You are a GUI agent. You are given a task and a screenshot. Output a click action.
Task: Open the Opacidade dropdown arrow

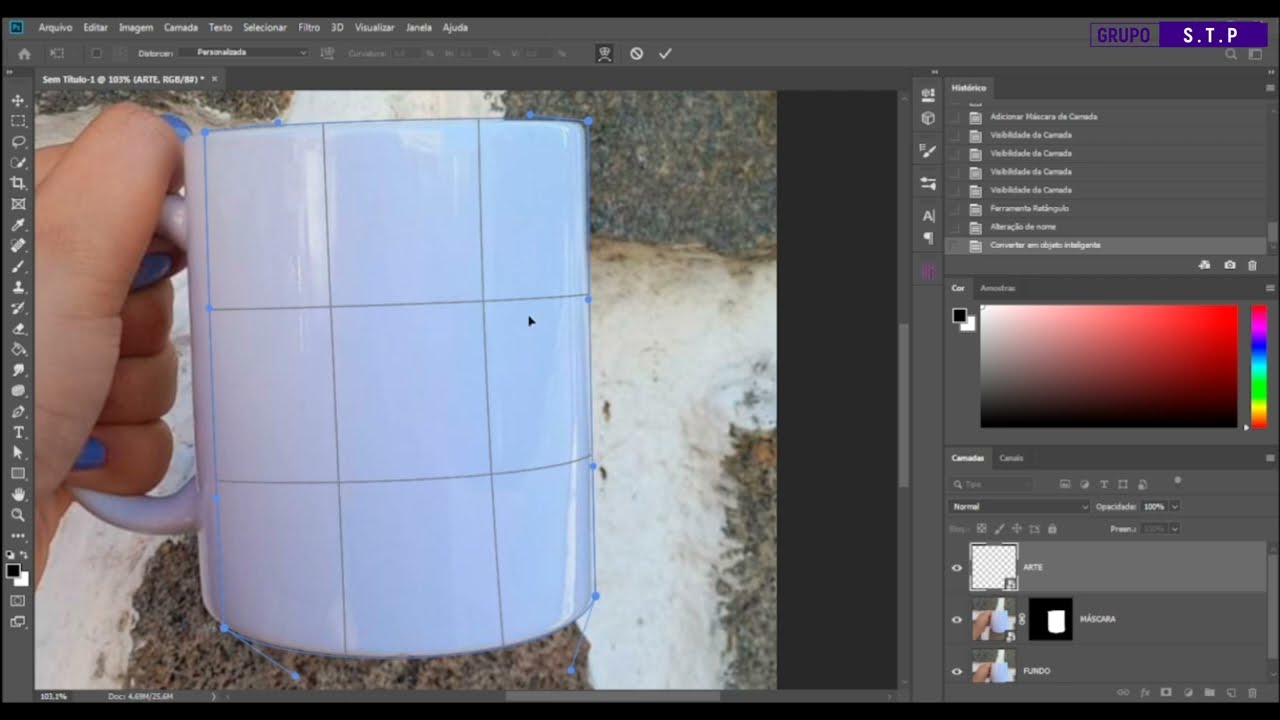click(x=1174, y=506)
